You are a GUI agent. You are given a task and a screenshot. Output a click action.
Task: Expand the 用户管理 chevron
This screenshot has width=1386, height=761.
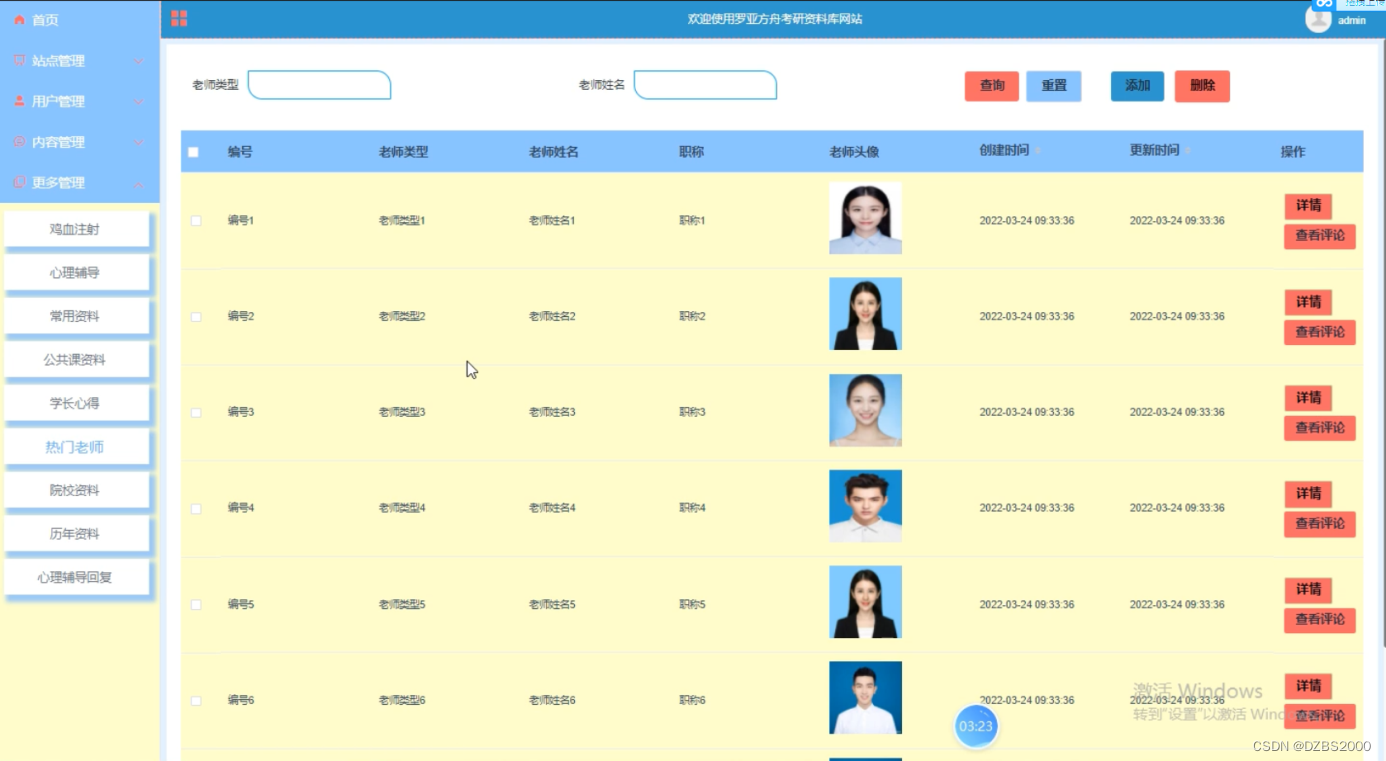139,102
